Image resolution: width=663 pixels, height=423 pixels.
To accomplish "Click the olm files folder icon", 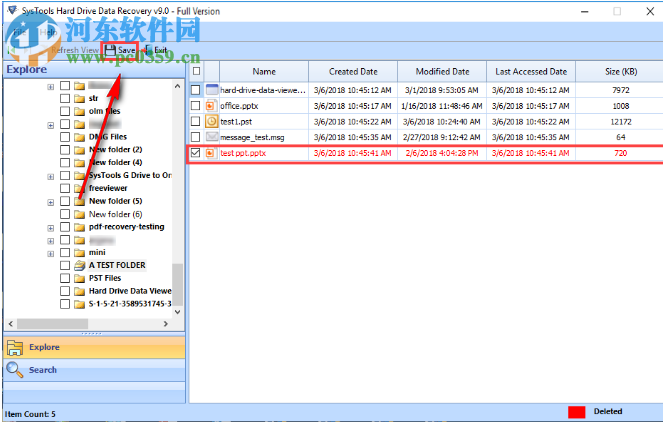I will 79,111.
